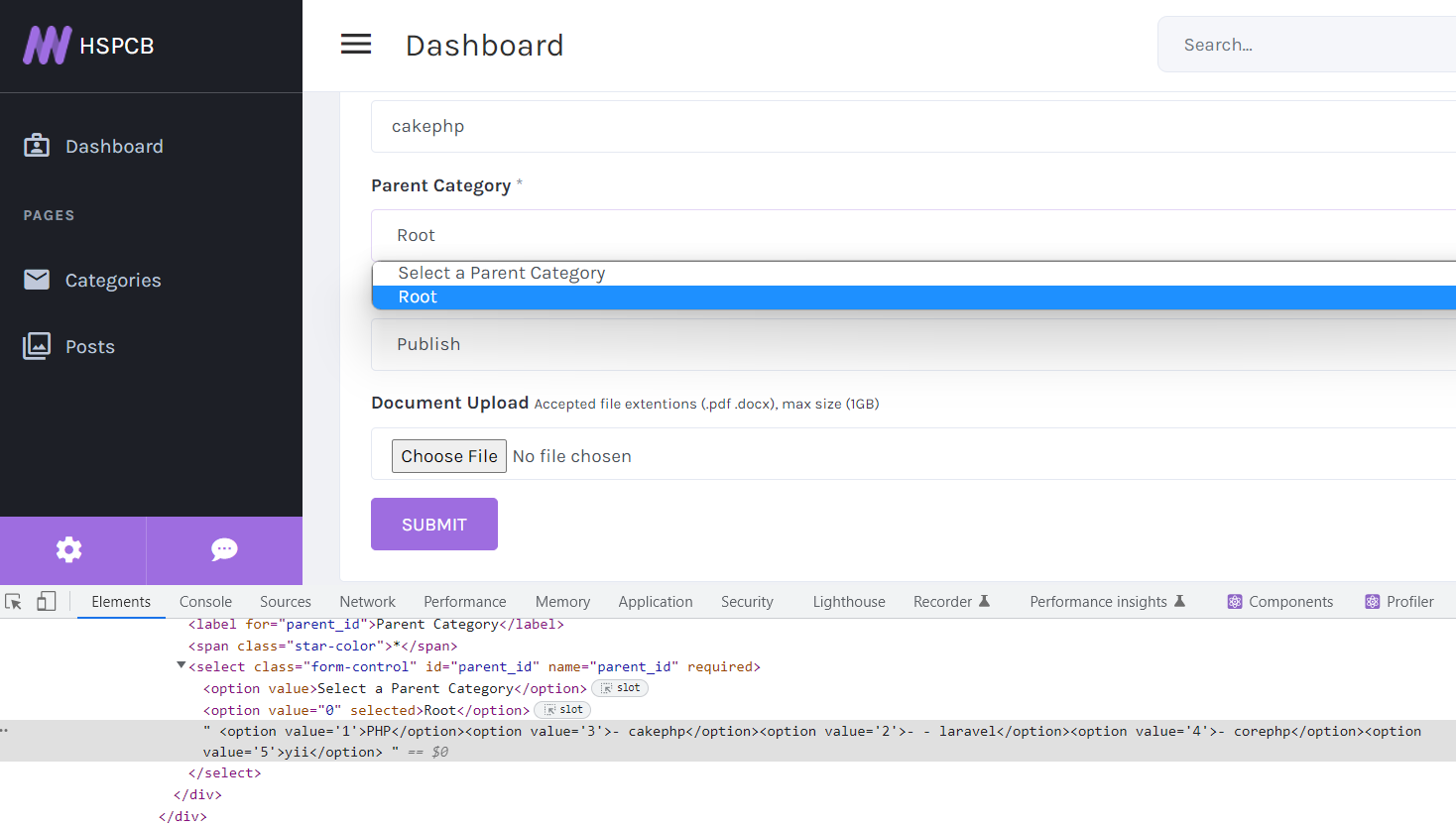Open the Sources tab
Image resolution: width=1456 pixels, height=827 pixels.
[x=286, y=602]
